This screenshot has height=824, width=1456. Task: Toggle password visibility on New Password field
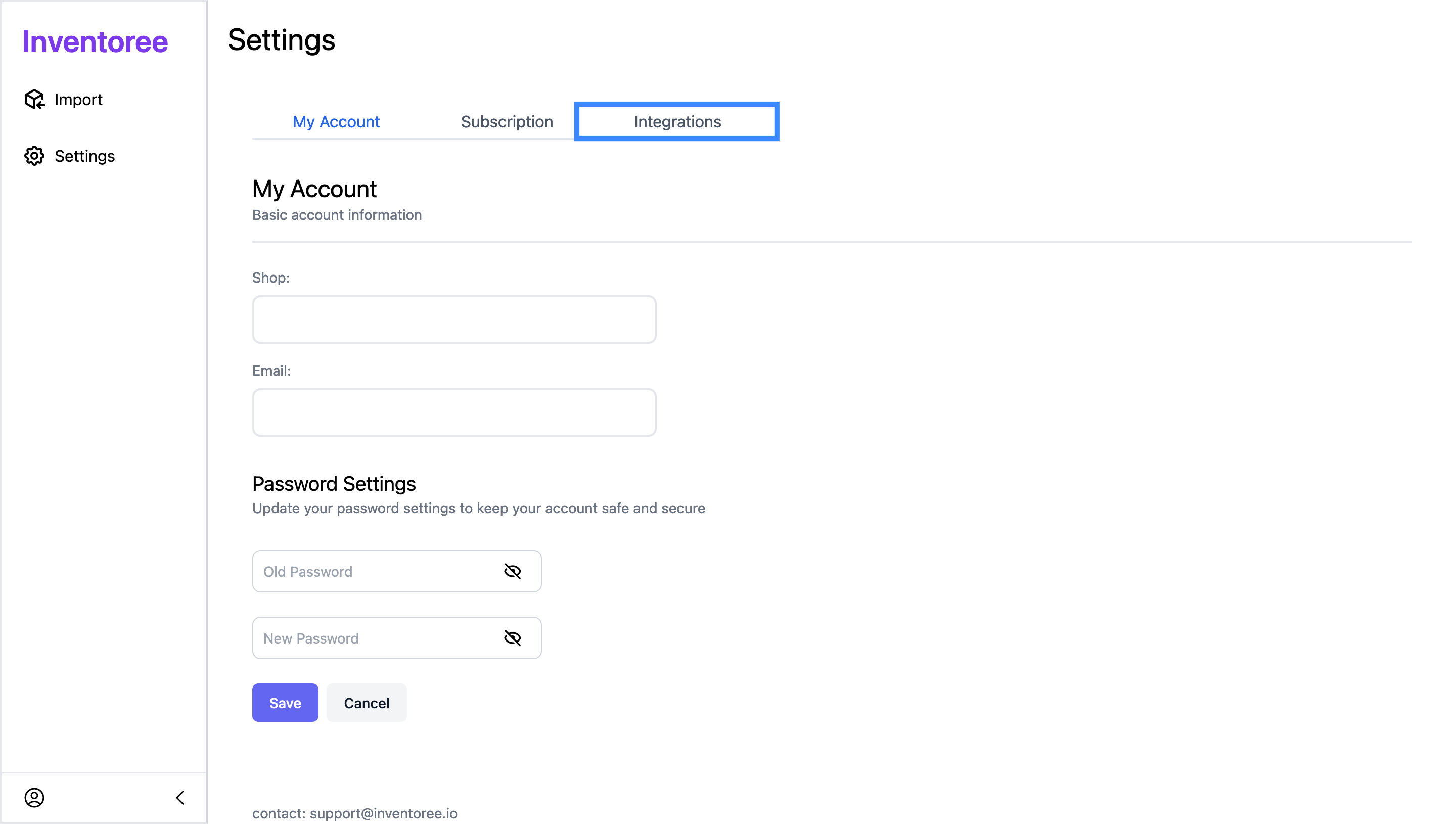[513, 638]
